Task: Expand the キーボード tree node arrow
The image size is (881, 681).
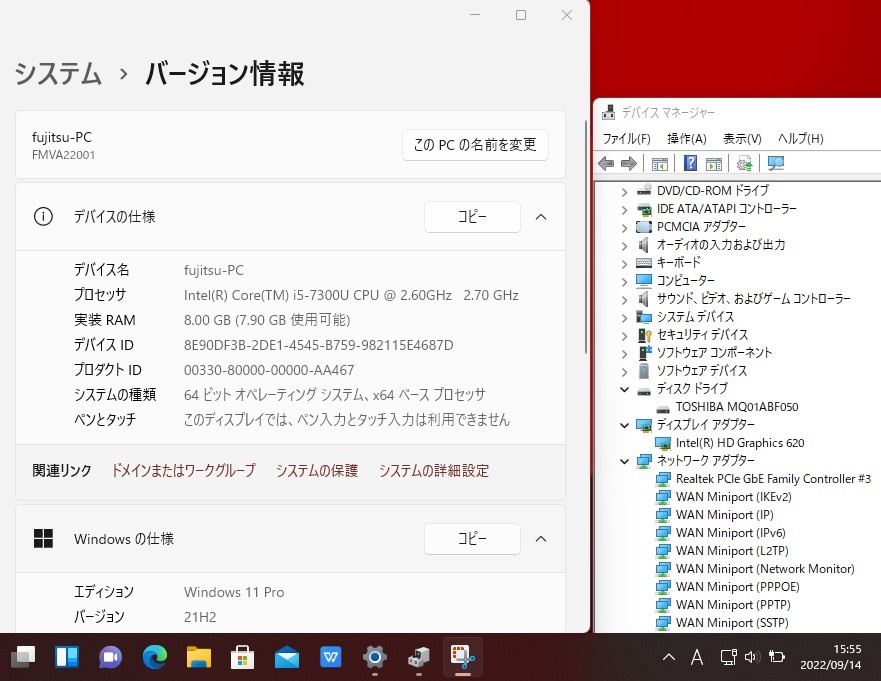Action: click(624, 264)
